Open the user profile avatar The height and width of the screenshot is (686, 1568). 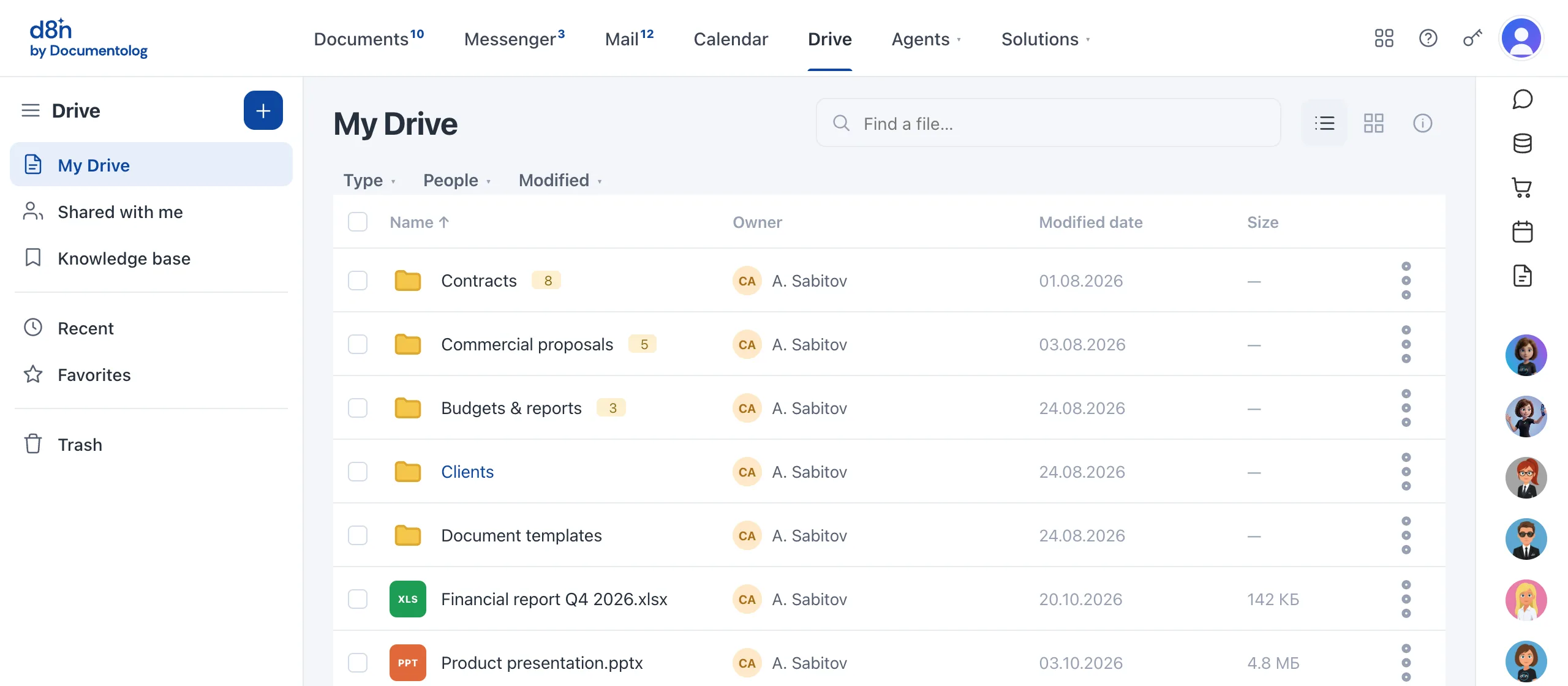coord(1521,38)
